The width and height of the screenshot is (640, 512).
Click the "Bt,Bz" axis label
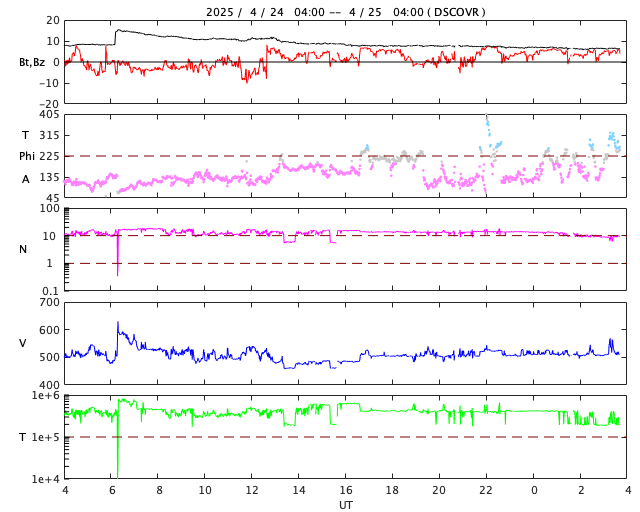click(x=32, y=62)
